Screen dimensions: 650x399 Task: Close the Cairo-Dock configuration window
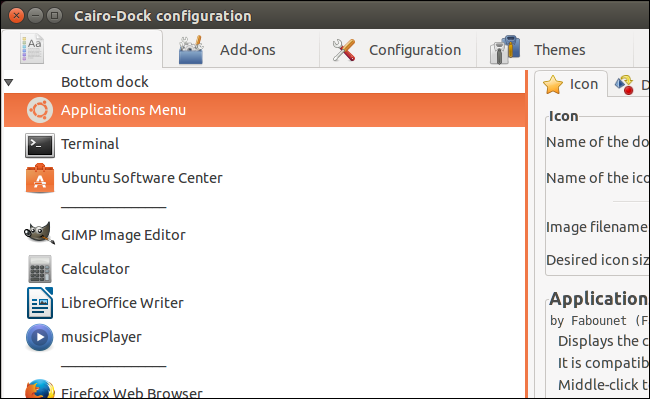pyautogui.click(x=16, y=16)
